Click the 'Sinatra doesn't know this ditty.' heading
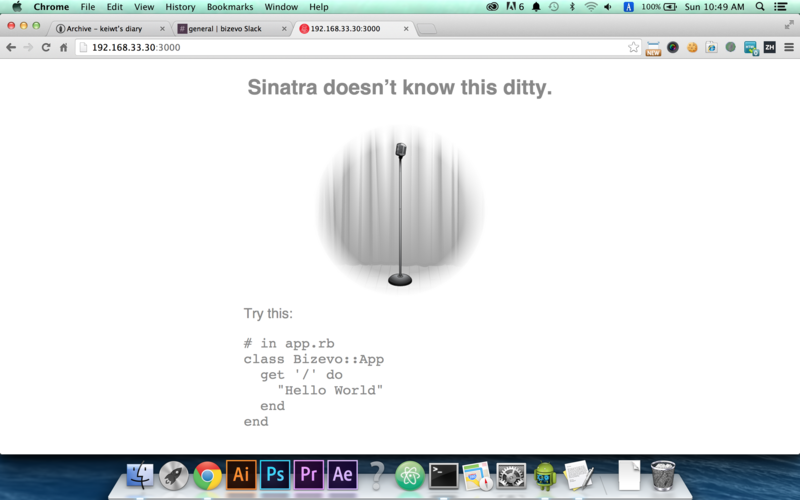The image size is (800, 500). click(x=399, y=87)
